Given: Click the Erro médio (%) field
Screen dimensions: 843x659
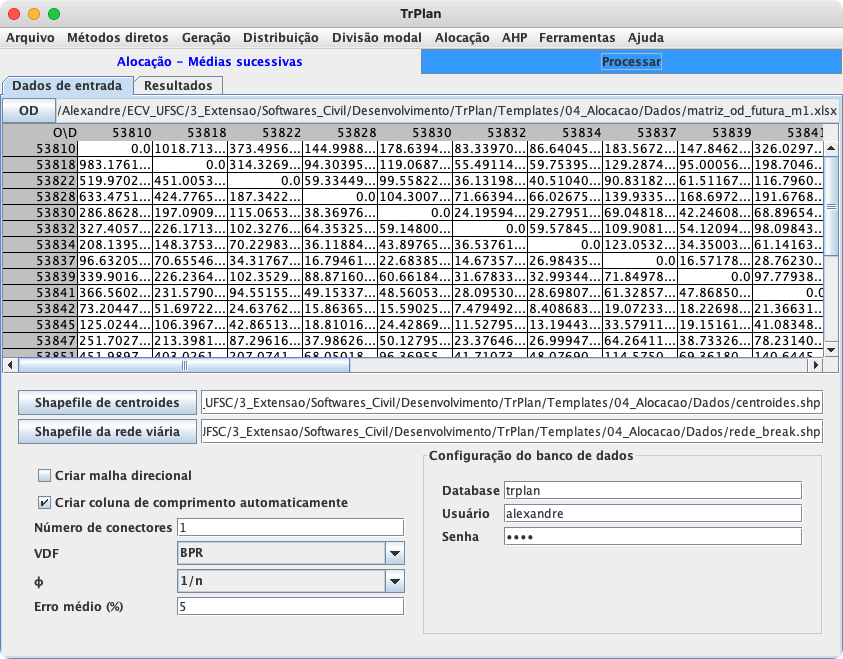Looking at the screenshot, I should click(x=290, y=606).
